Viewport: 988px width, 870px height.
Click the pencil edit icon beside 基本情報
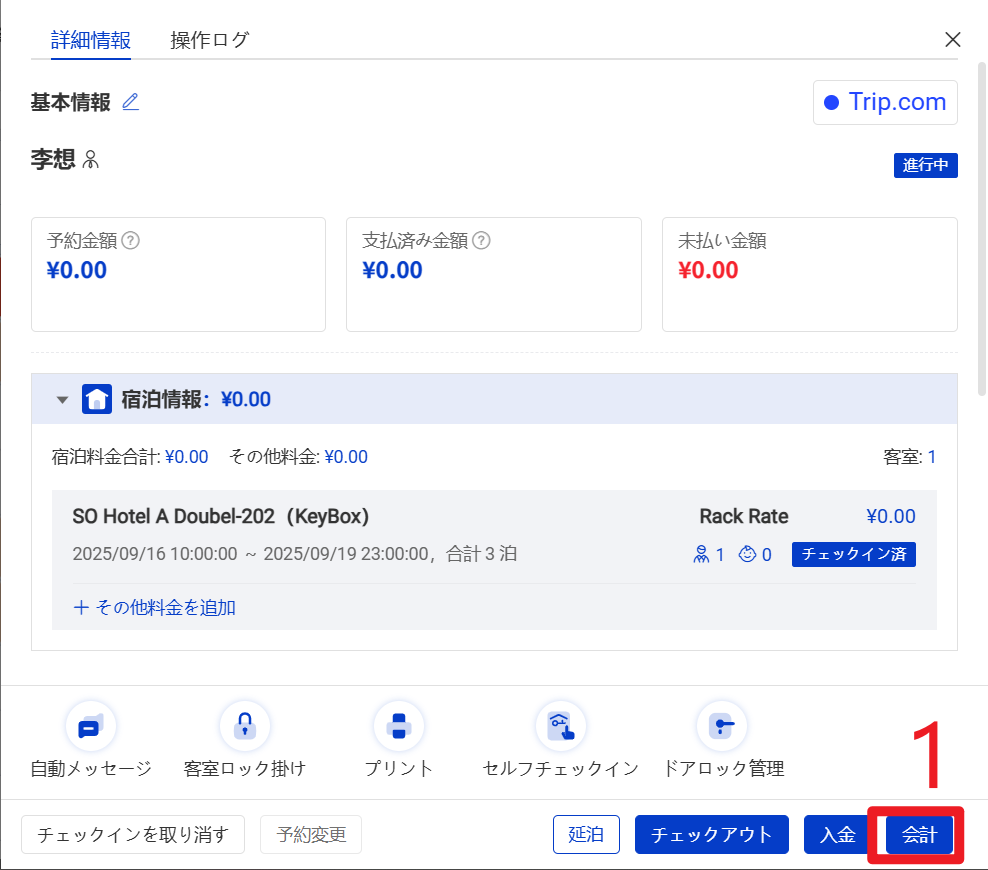[130, 102]
